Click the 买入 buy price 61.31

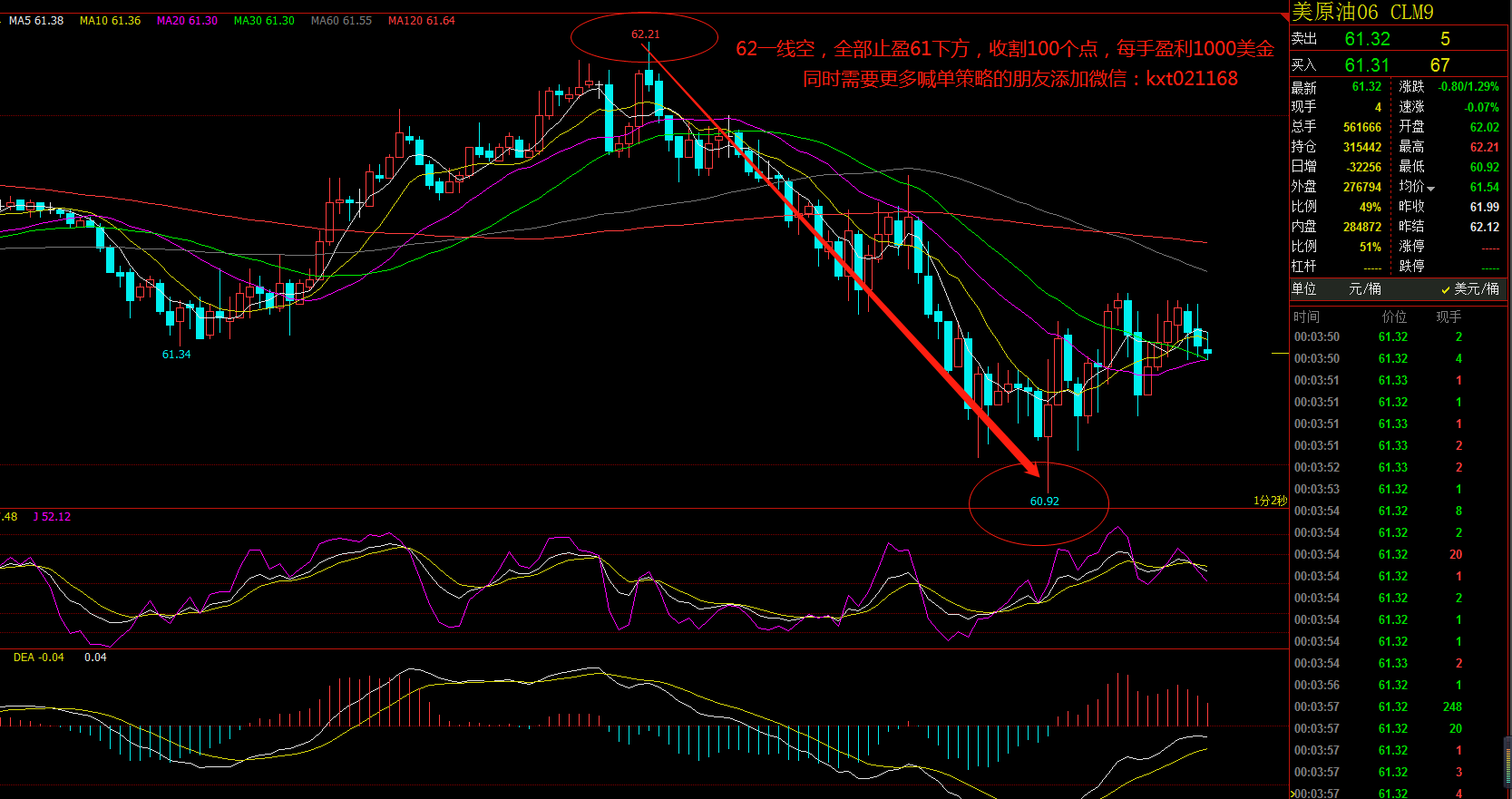(x=1367, y=65)
